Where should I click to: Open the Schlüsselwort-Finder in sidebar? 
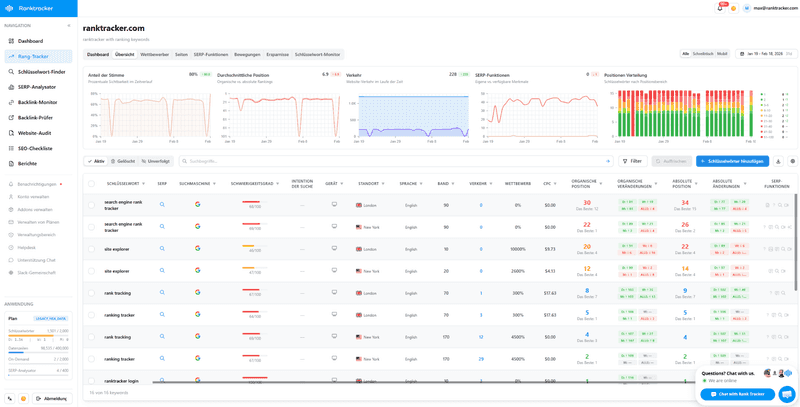[40, 72]
